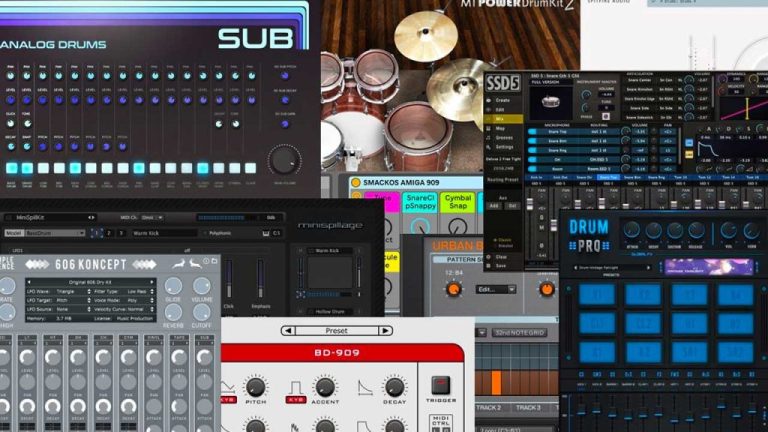
Task: Click the 32nd NOTE GRID button
Action: [x=519, y=333]
